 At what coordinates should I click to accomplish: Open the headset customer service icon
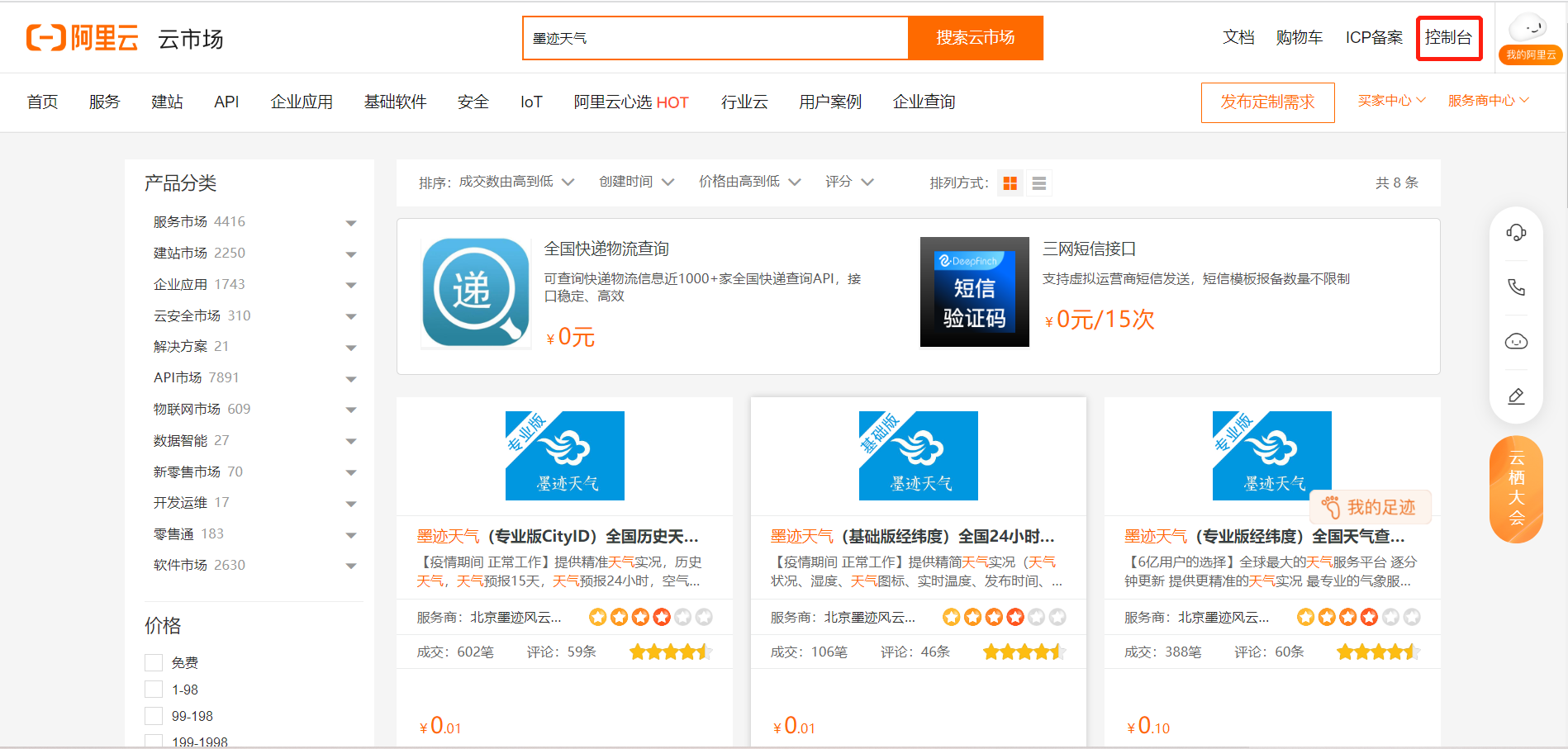point(1516,232)
